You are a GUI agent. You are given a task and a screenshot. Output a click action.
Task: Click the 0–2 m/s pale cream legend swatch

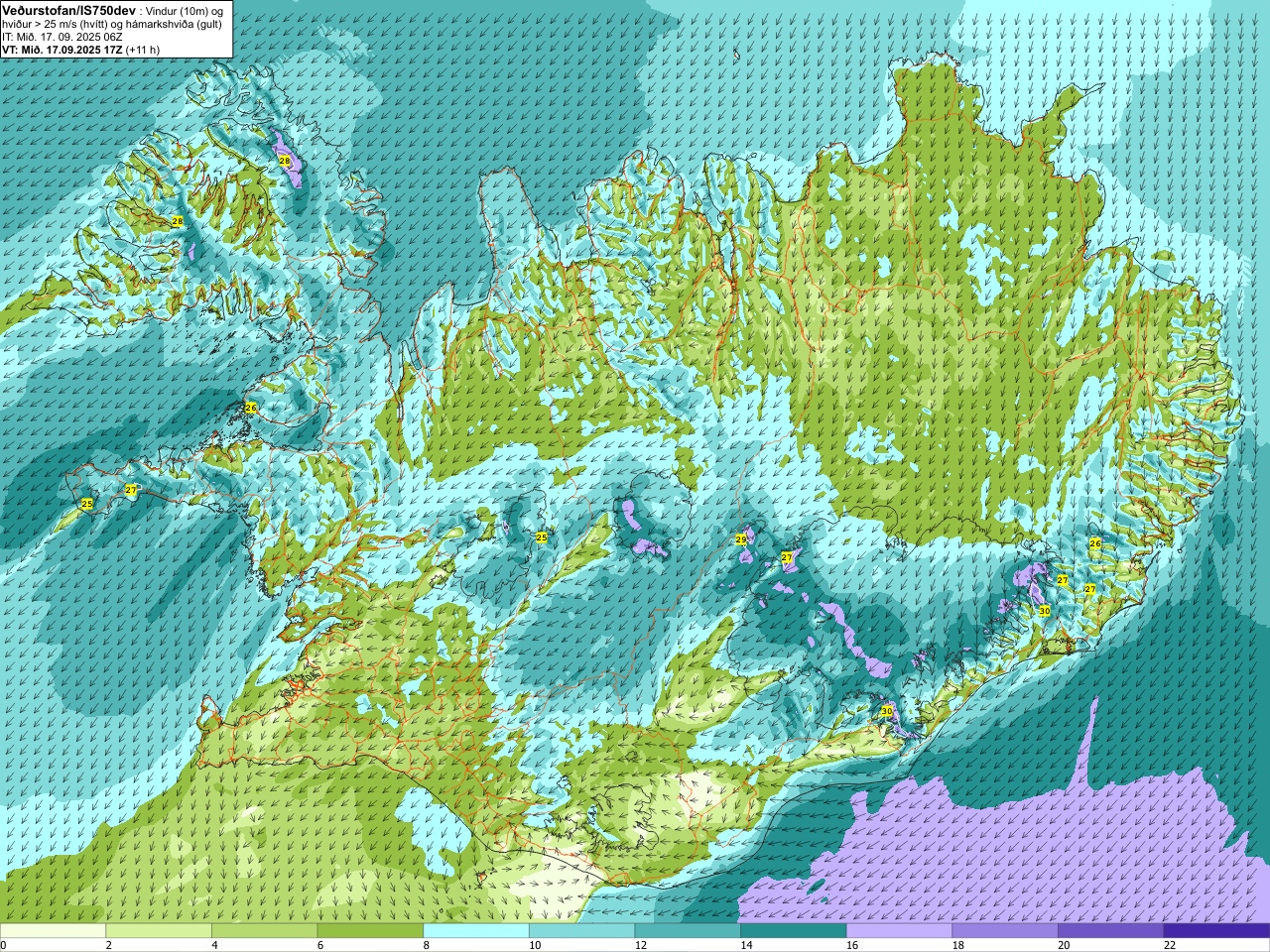click(53, 930)
